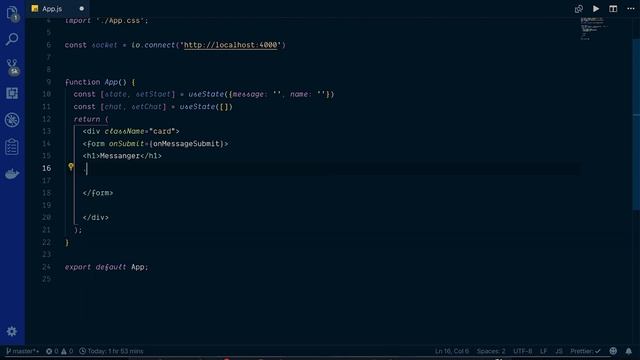The width and height of the screenshot is (640, 360).
Task: Open the Manage settings gear
Action: [12, 331]
